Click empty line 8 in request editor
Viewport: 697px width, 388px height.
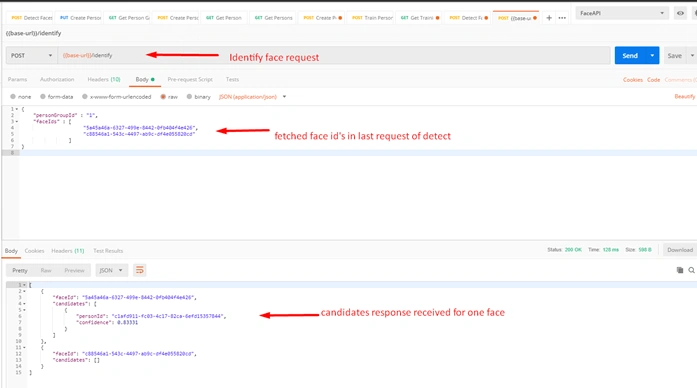tap(358, 152)
